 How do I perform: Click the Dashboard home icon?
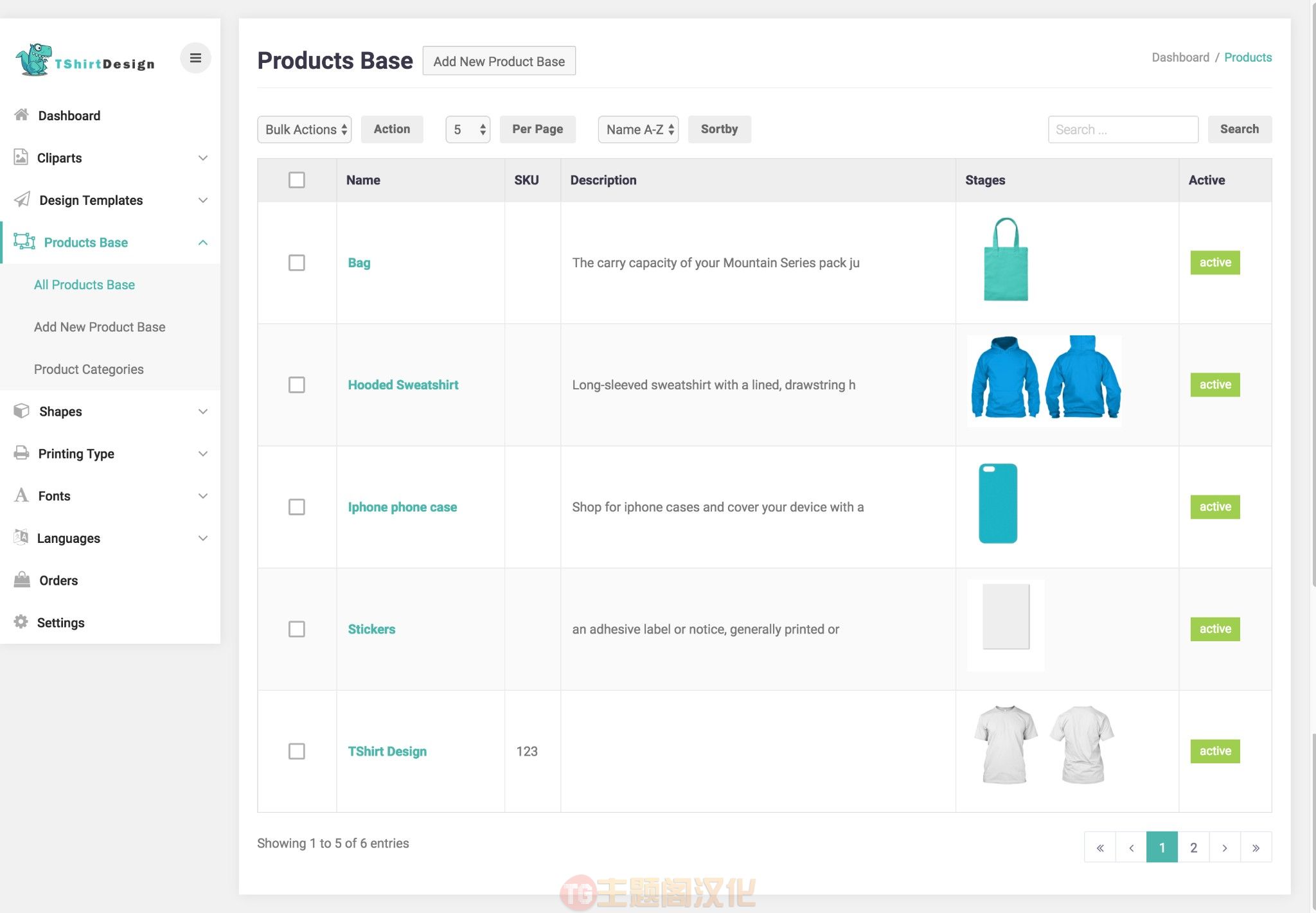coord(21,115)
